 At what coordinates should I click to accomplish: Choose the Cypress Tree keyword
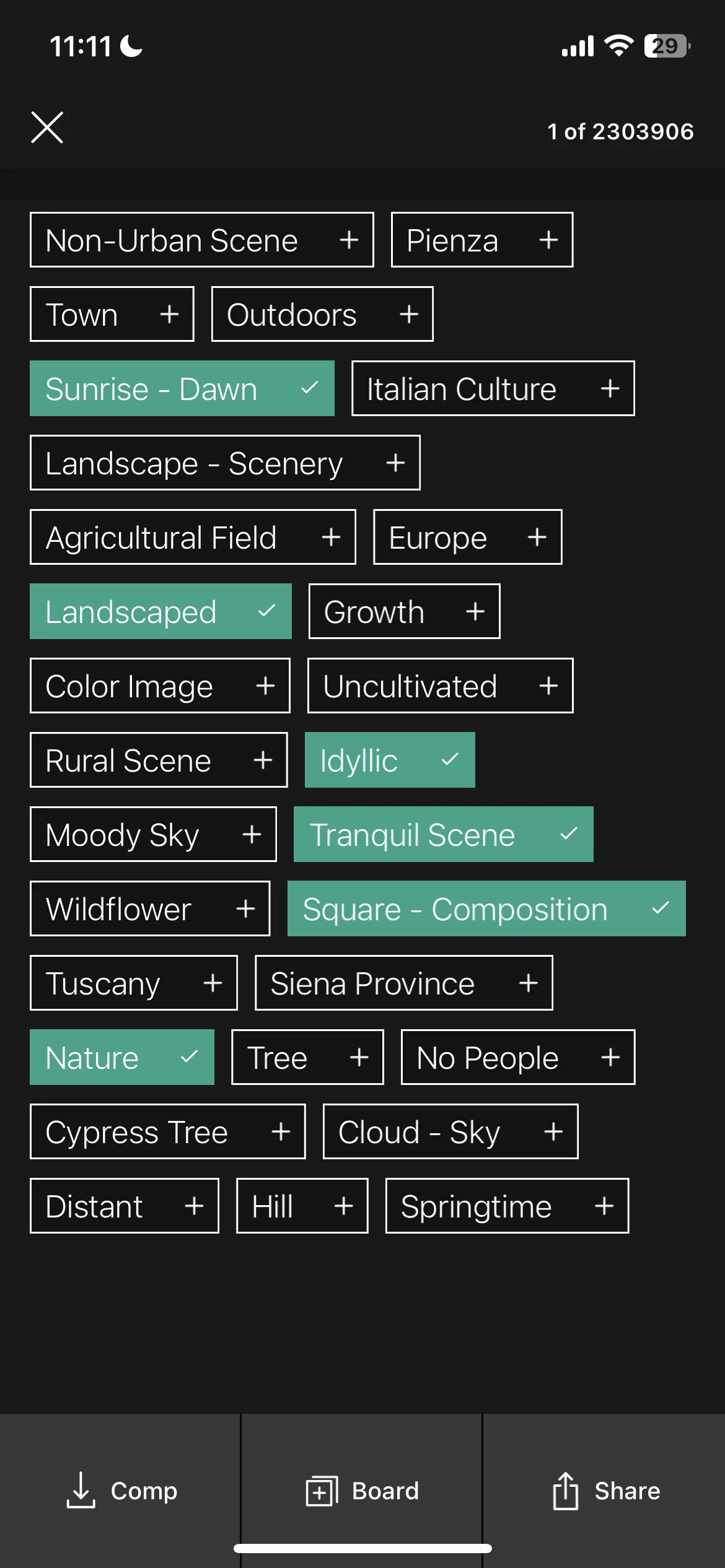coord(168,1131)
